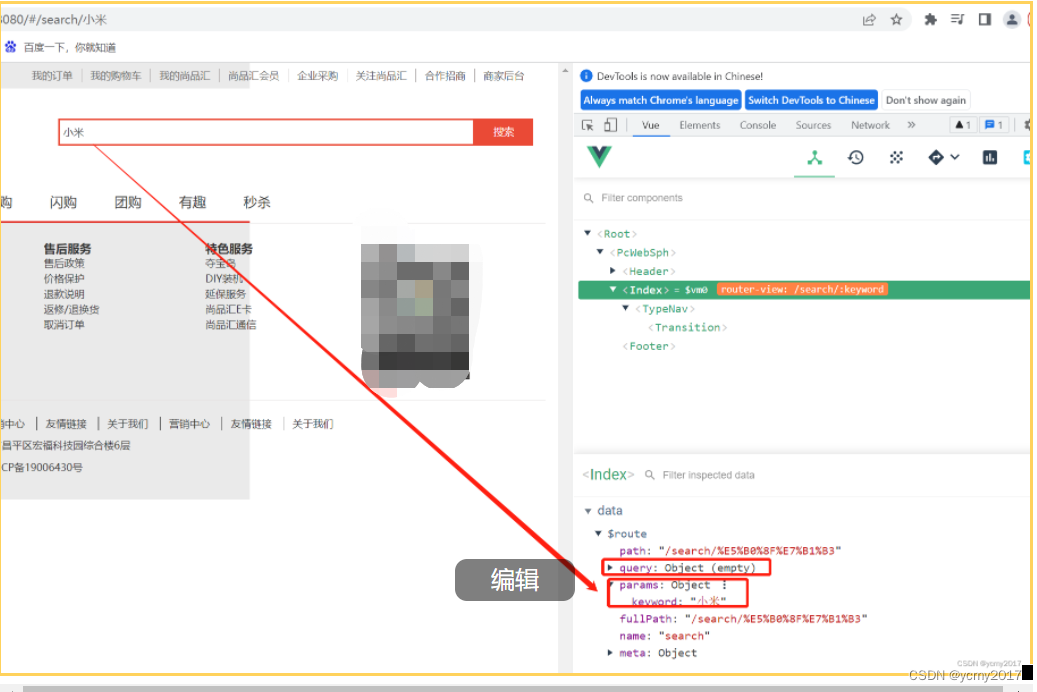Click the name value "search"
Viewport: 1037px width, 692px height.
click(684, 636)
